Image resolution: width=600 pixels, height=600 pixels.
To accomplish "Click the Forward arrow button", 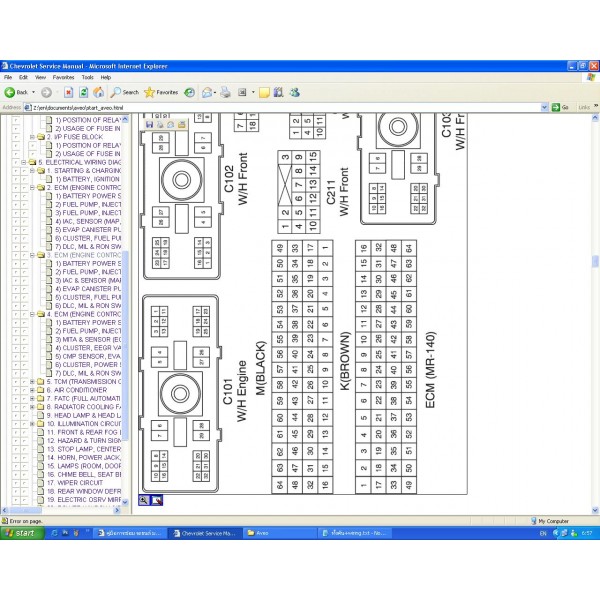I will (46, 92).
